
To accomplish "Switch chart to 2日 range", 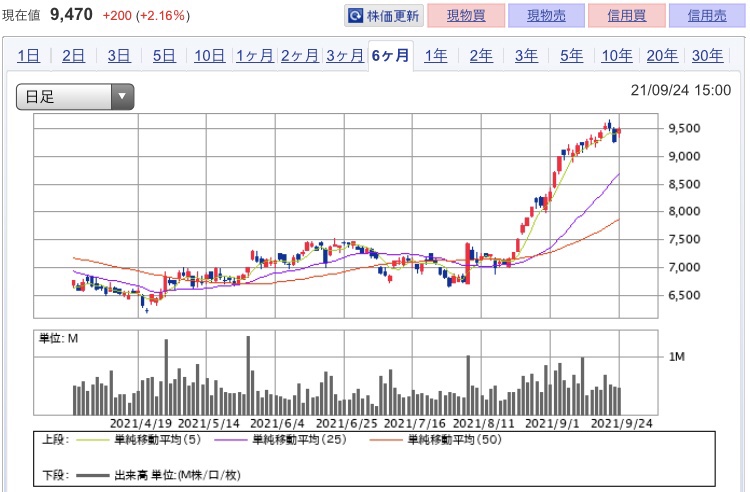I will (x=73, y=56).
